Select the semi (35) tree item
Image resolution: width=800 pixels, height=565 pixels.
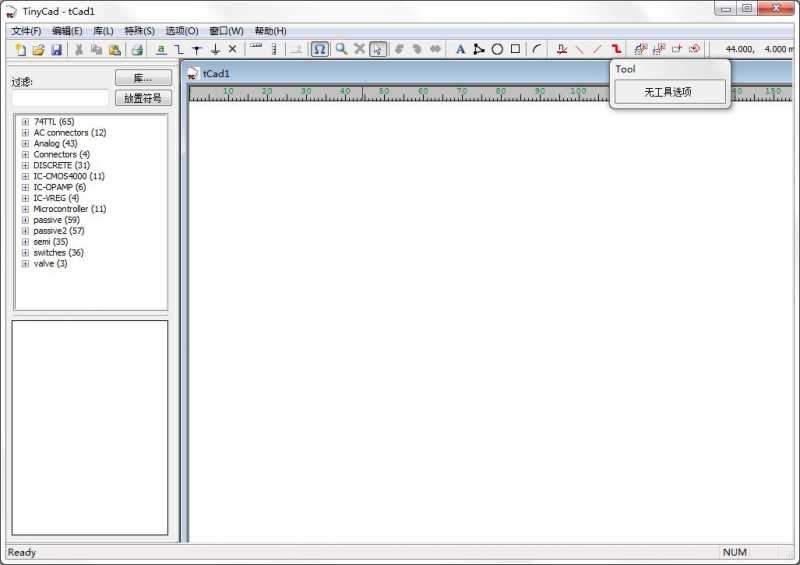(51, 242)
